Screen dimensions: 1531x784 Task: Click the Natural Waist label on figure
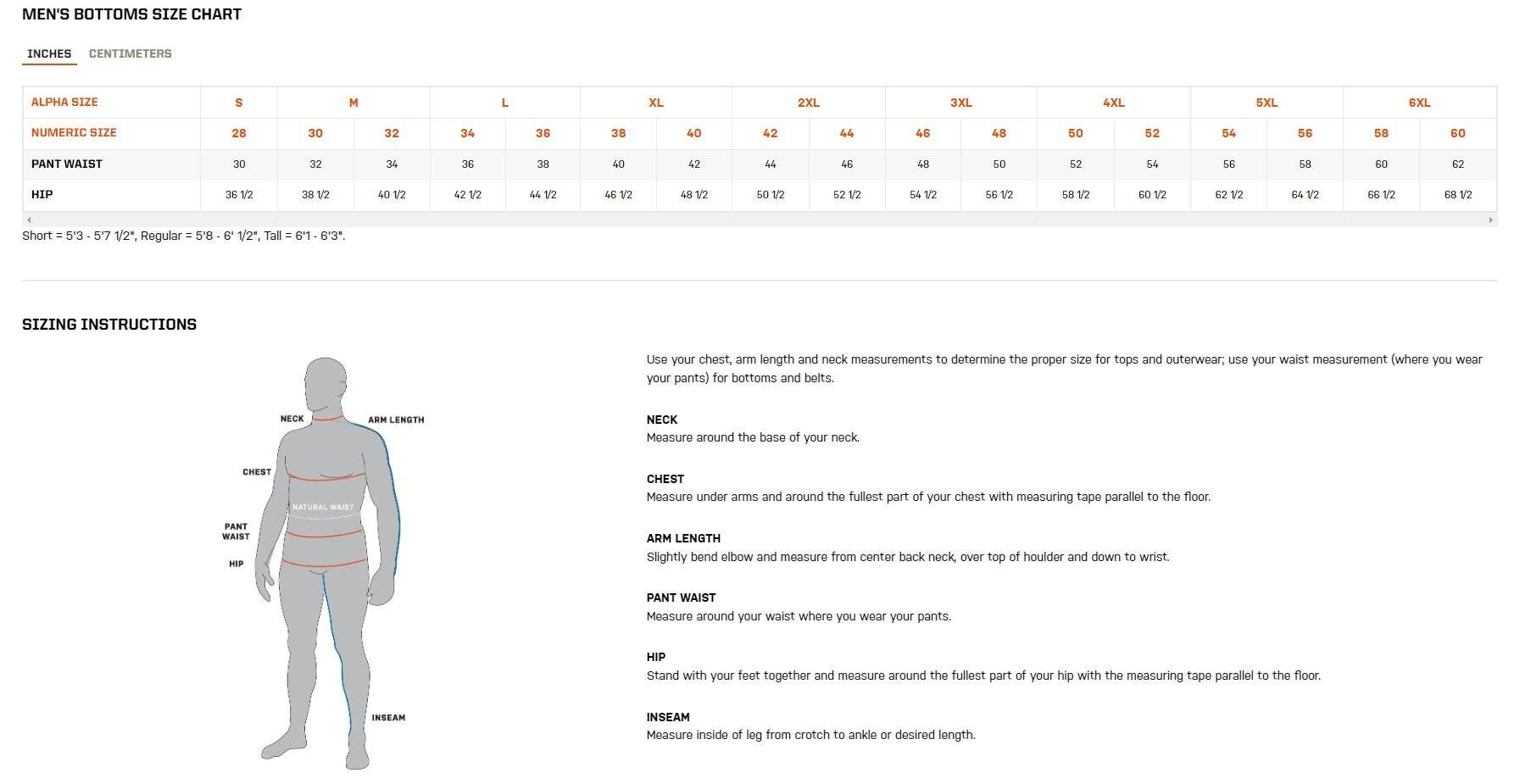point(323,508)
